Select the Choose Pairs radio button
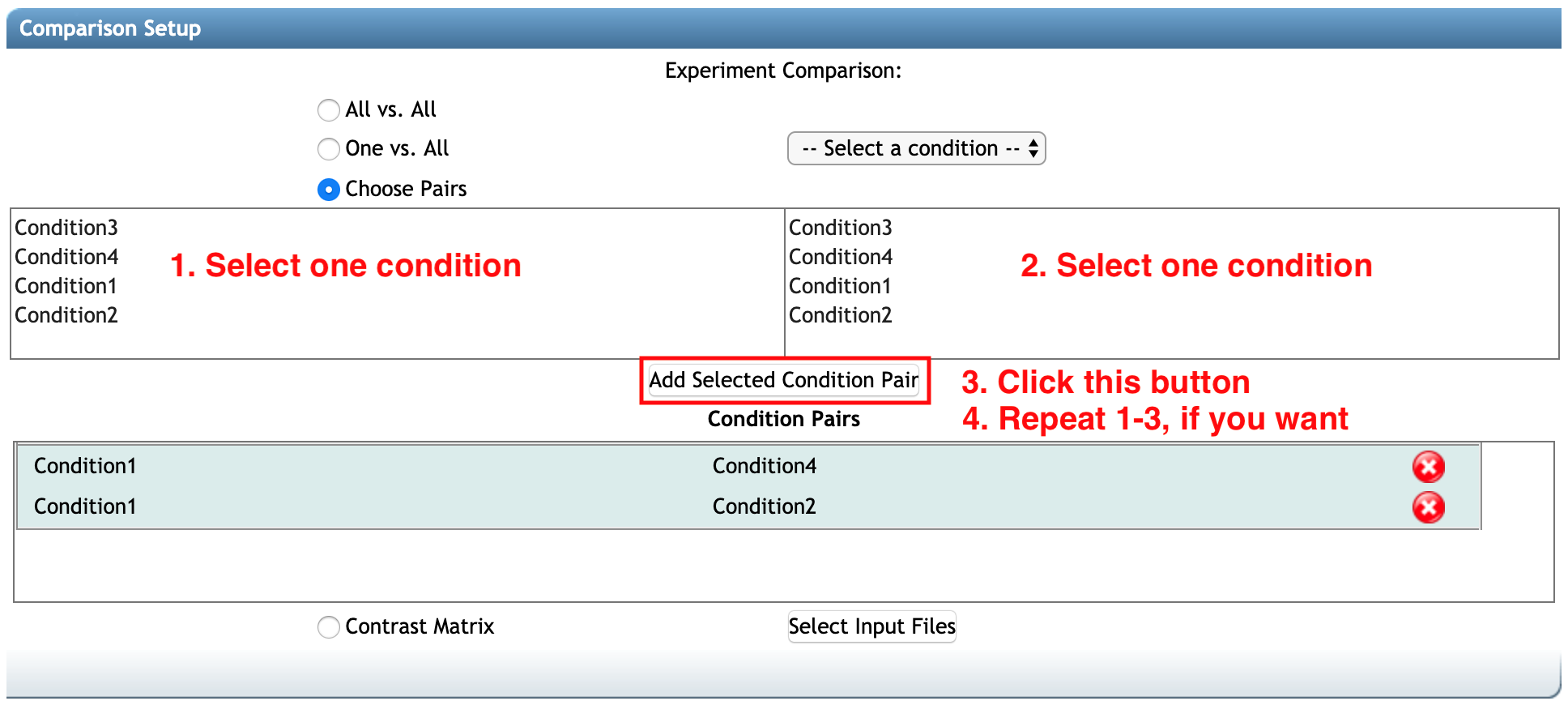Image resolution: width=1568 pixels, height=705 pixels. [x=329, y=189]
